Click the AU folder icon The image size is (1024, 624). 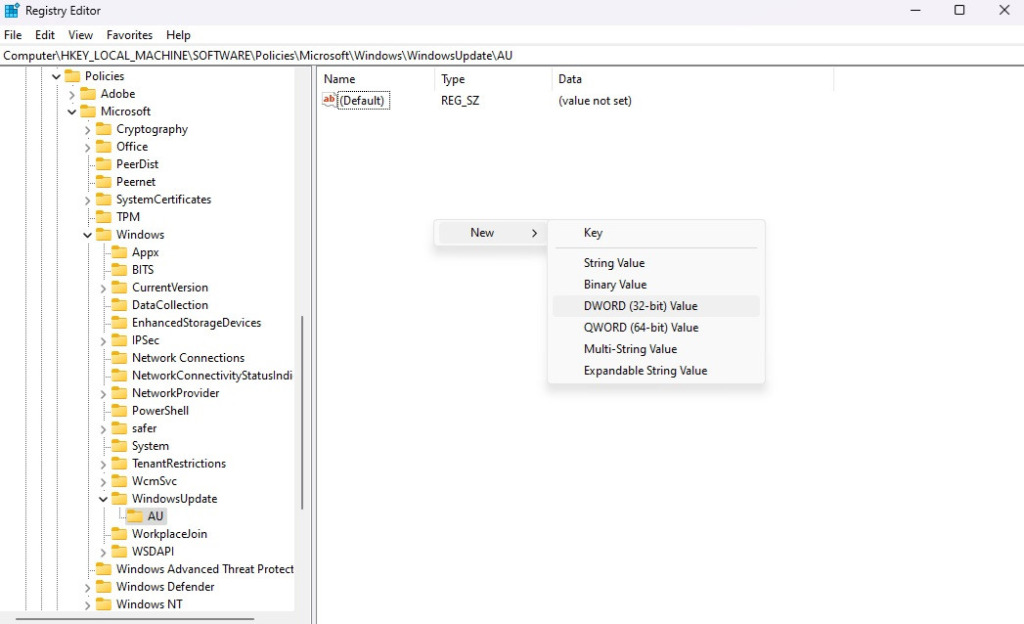[134, 516]
